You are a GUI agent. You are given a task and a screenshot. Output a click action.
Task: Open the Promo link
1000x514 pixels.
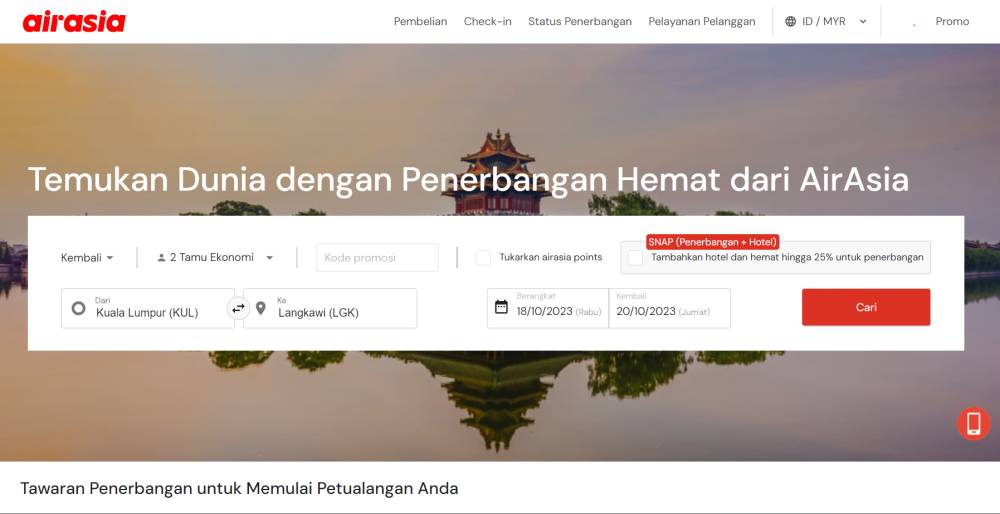pos(952,22)
